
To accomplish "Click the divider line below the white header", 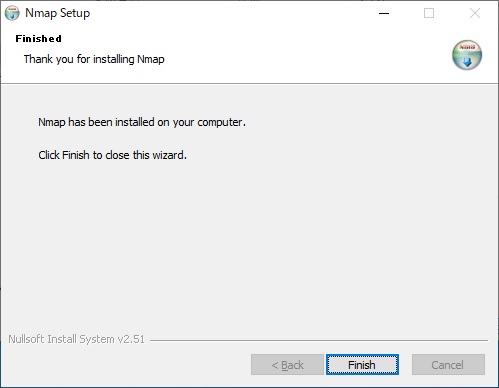I will click(x=249, y=83).
